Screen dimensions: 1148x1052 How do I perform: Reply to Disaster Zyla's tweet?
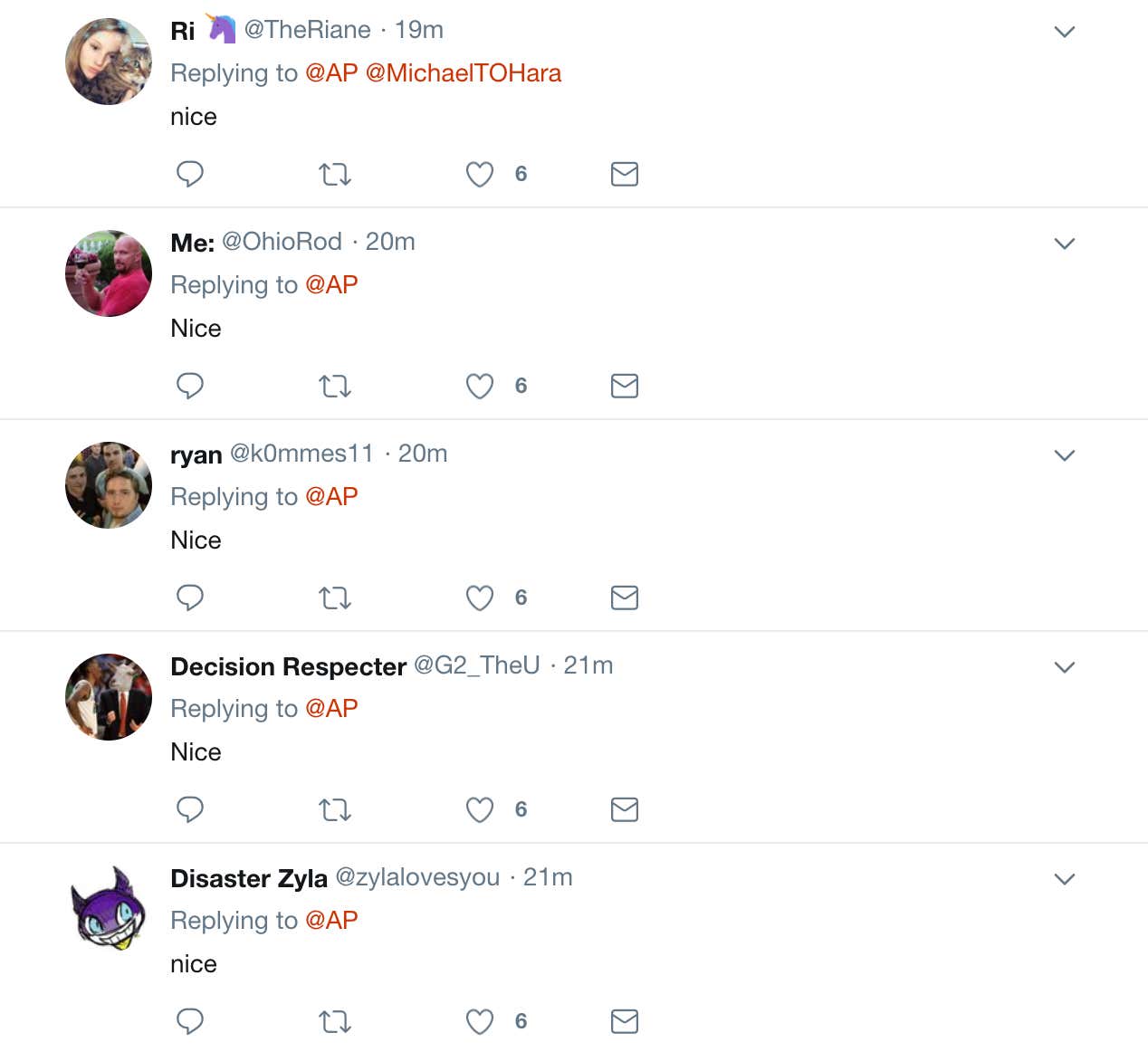tap(189, 1021)
